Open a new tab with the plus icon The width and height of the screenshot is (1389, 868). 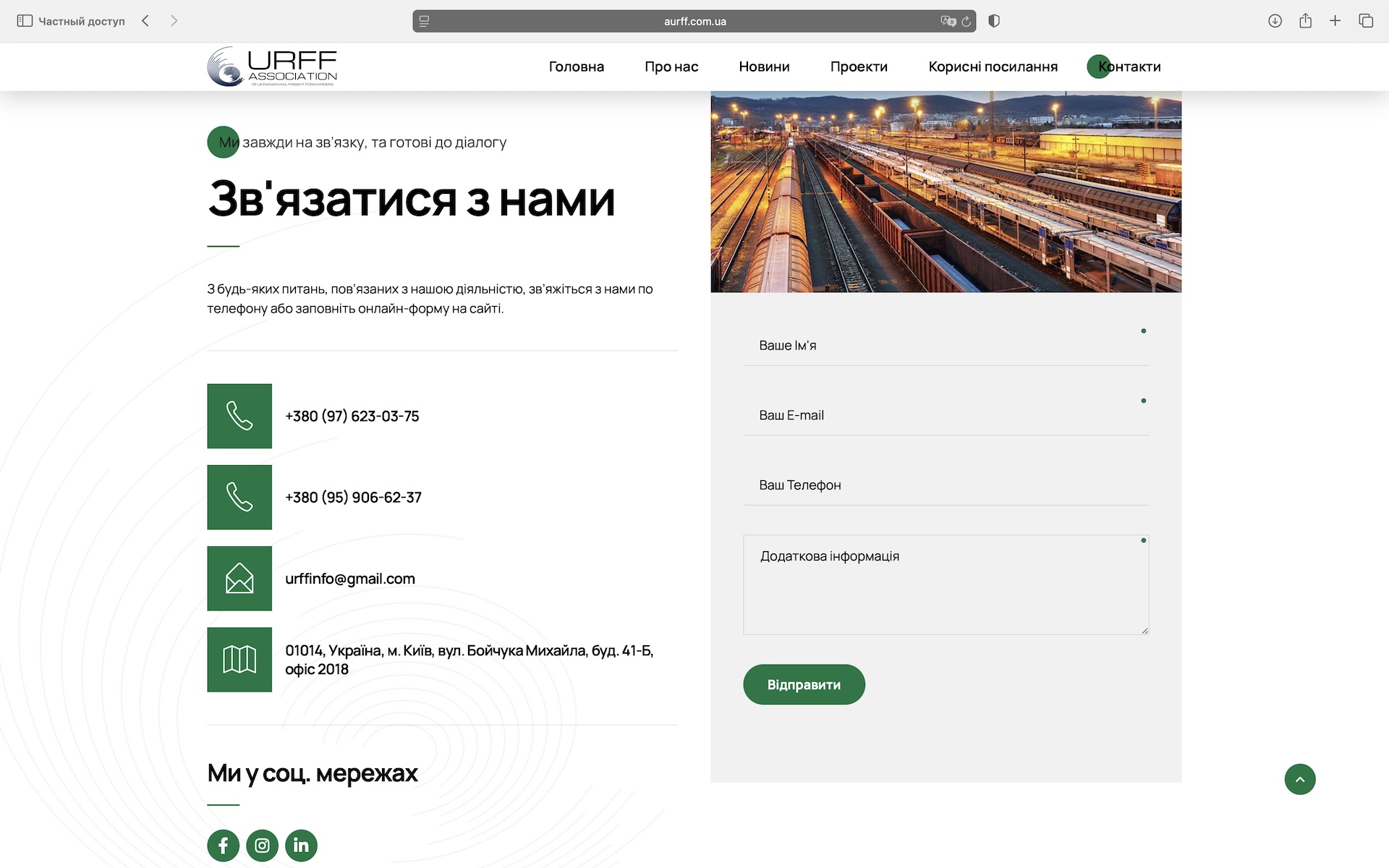tap(1335, 21)
